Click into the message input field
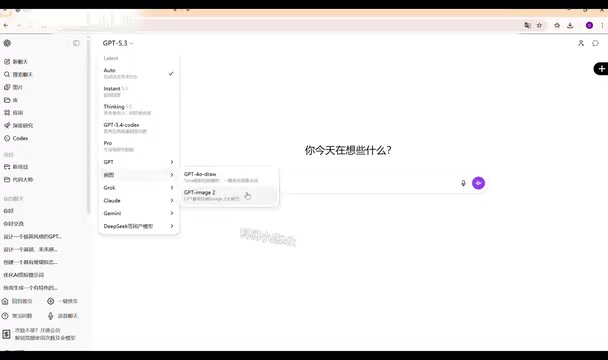608x360 pixels. point(368,183)
